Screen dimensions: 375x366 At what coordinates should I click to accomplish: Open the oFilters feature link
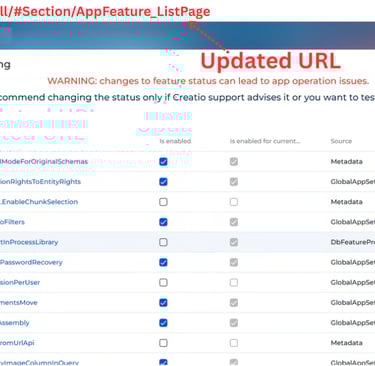(12, 222)
